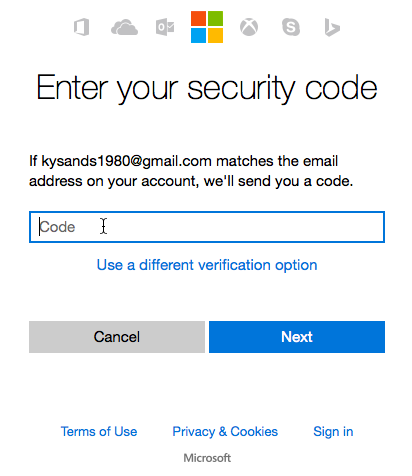This screenshot has height=476, width=412.
Task: Follow the Sign in link
Action: (333, 432)
